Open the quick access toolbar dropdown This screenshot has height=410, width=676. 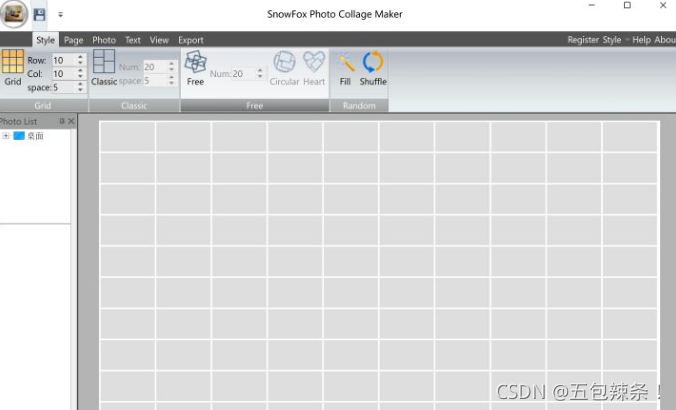click(60, 15)
